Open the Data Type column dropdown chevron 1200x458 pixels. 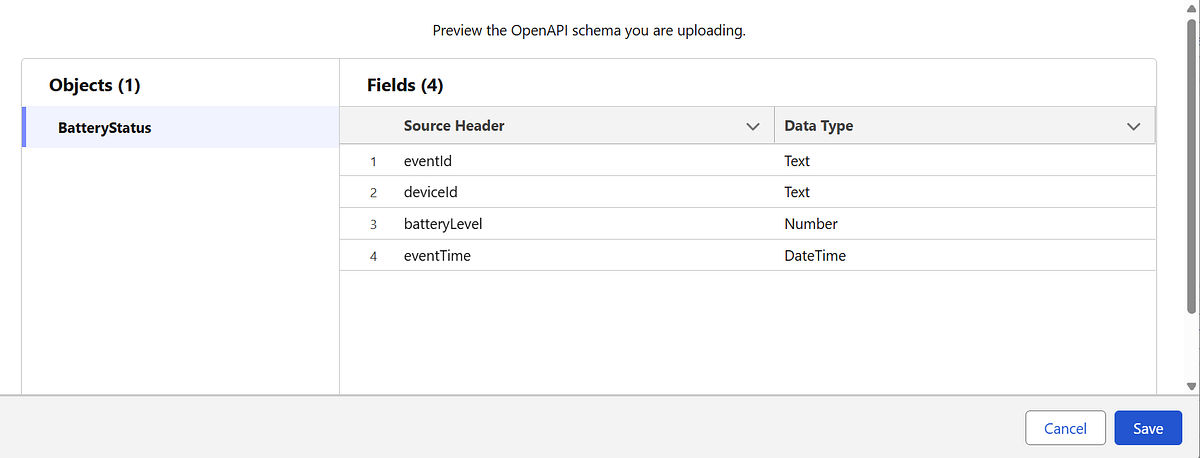pyautogui.click(x=1133, y=127)
